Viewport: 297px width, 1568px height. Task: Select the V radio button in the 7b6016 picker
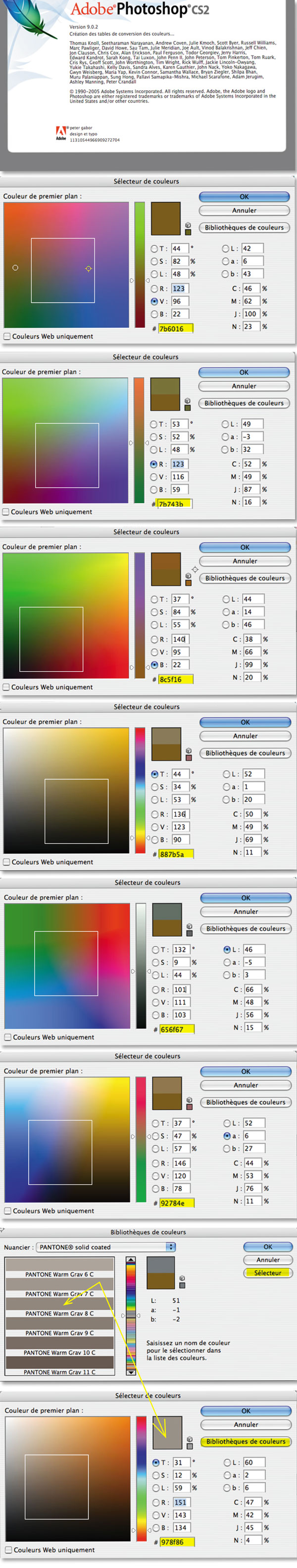tap(154, 301)
